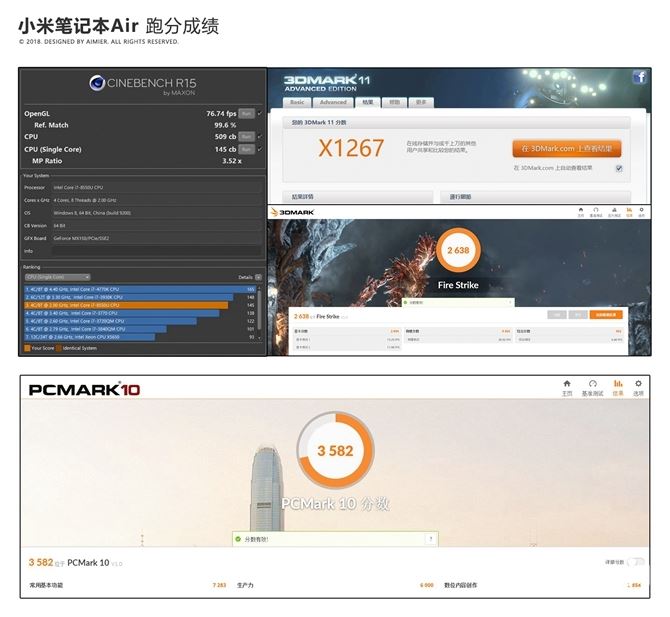Click the Digital Content Creation score in PCMark 10
Viewport: 670px width, 617px height.
coord(634,585)
